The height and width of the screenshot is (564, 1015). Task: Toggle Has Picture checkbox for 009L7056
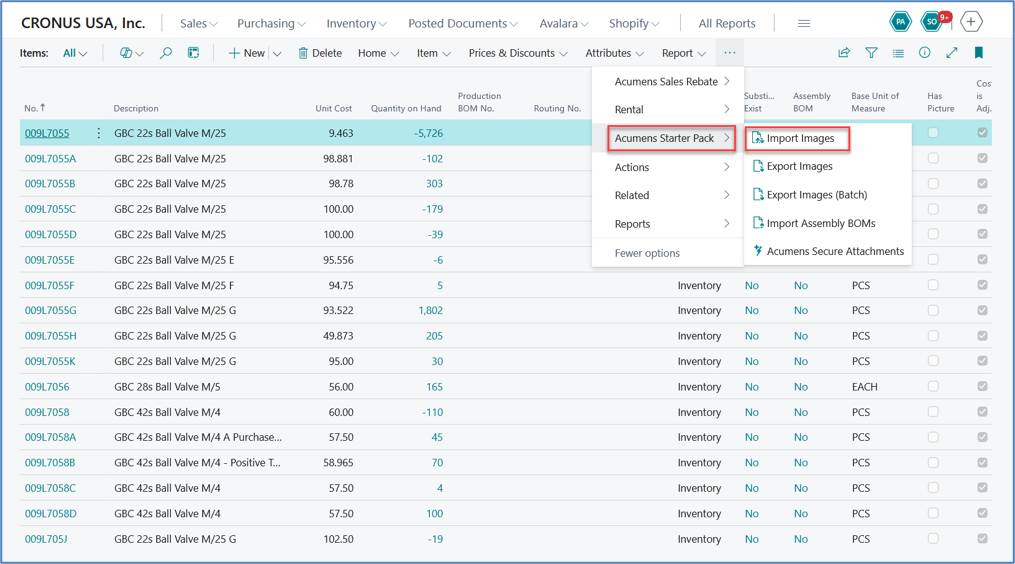tap(933, 387)
